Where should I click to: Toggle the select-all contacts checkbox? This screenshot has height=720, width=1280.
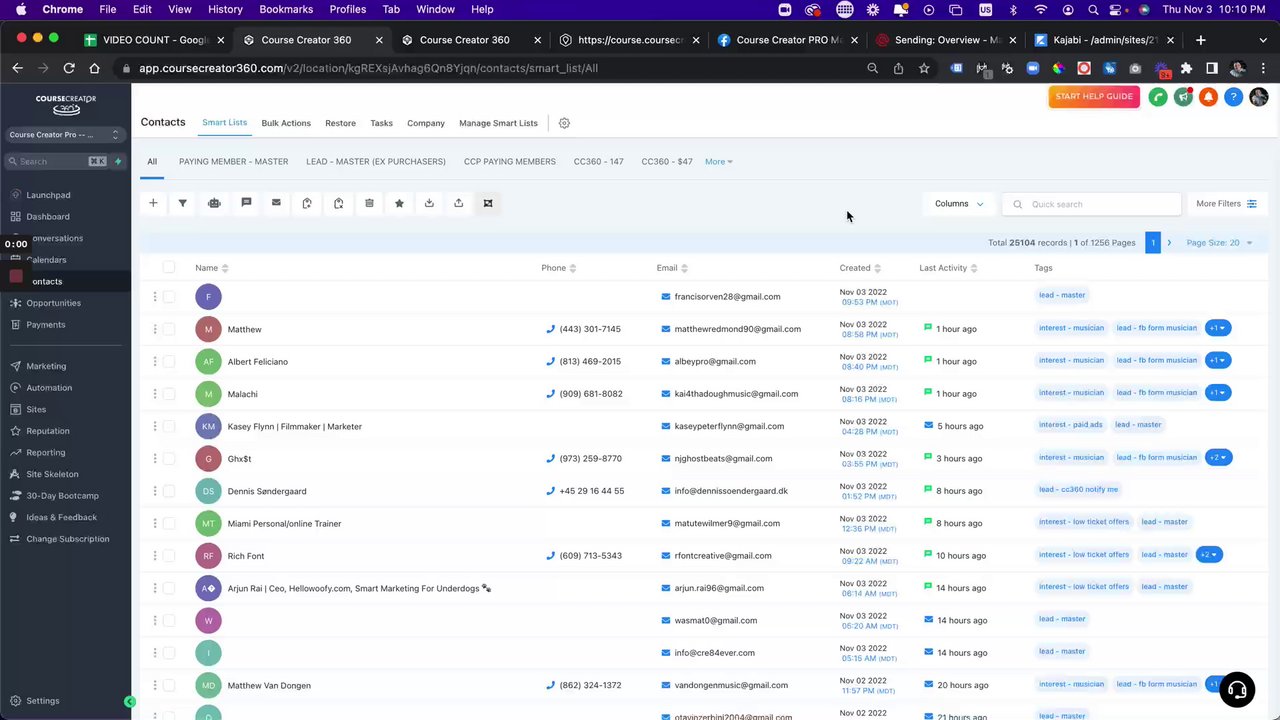click(169, 267)
